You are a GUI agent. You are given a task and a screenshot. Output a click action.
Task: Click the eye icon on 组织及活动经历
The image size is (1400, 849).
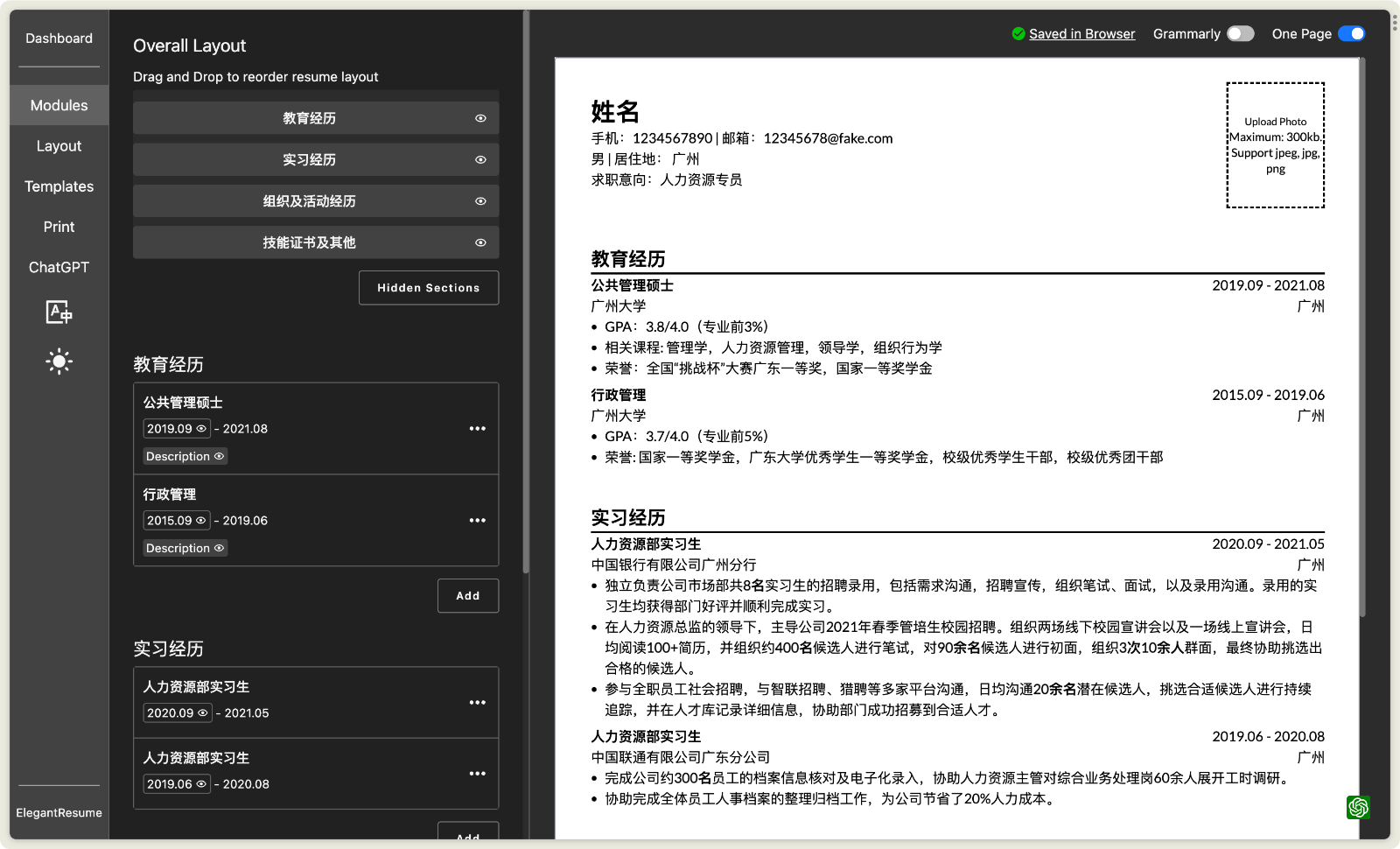click(479, 200)
